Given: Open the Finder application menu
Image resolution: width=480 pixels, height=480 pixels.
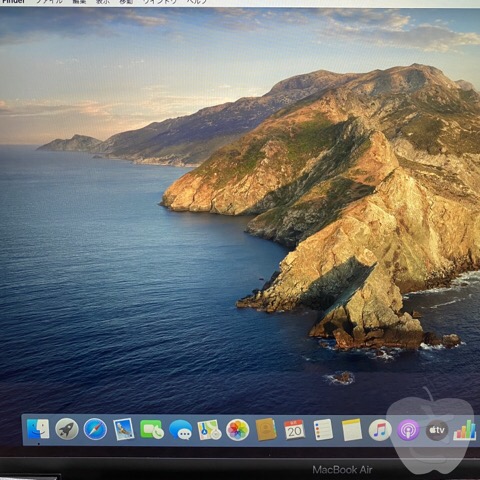Looking at the screenshot, I should [13, 2].
